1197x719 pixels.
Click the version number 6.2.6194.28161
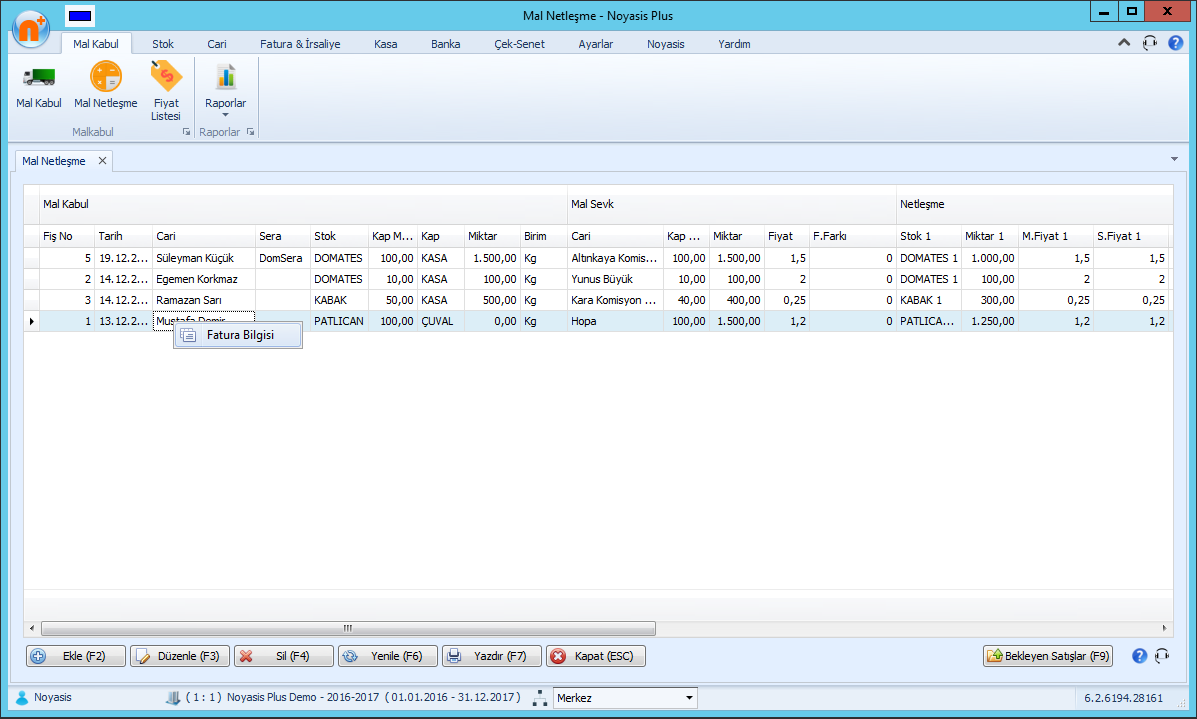coord(1123,698)
